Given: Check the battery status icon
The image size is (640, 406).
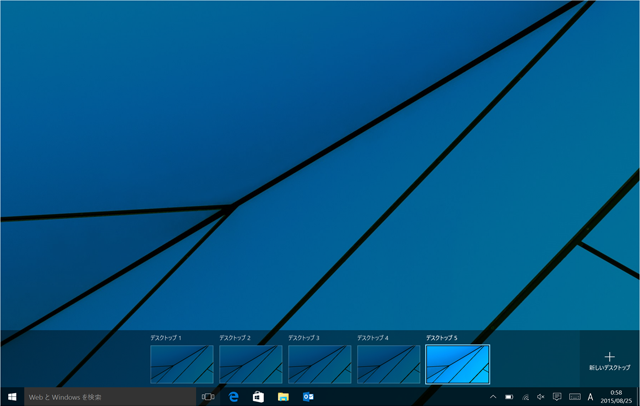Looking at the screenshot, I should coord(509,397).
